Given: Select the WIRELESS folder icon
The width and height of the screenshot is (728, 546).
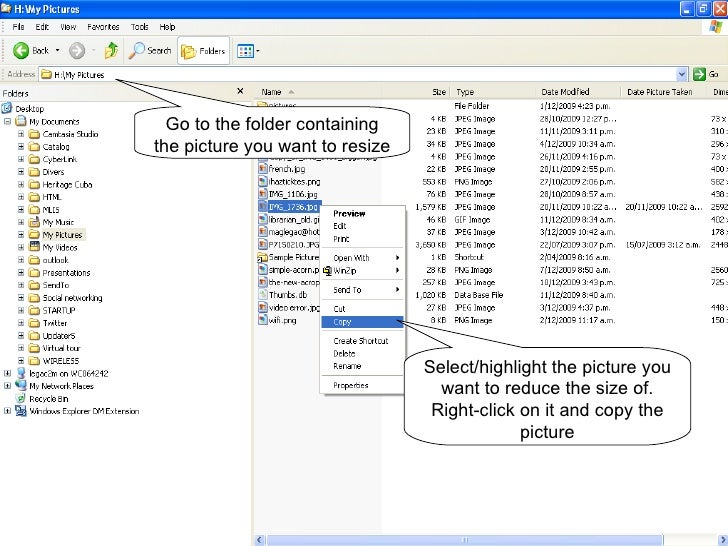Looking at the screenshot, I should [x=34, y=361].
